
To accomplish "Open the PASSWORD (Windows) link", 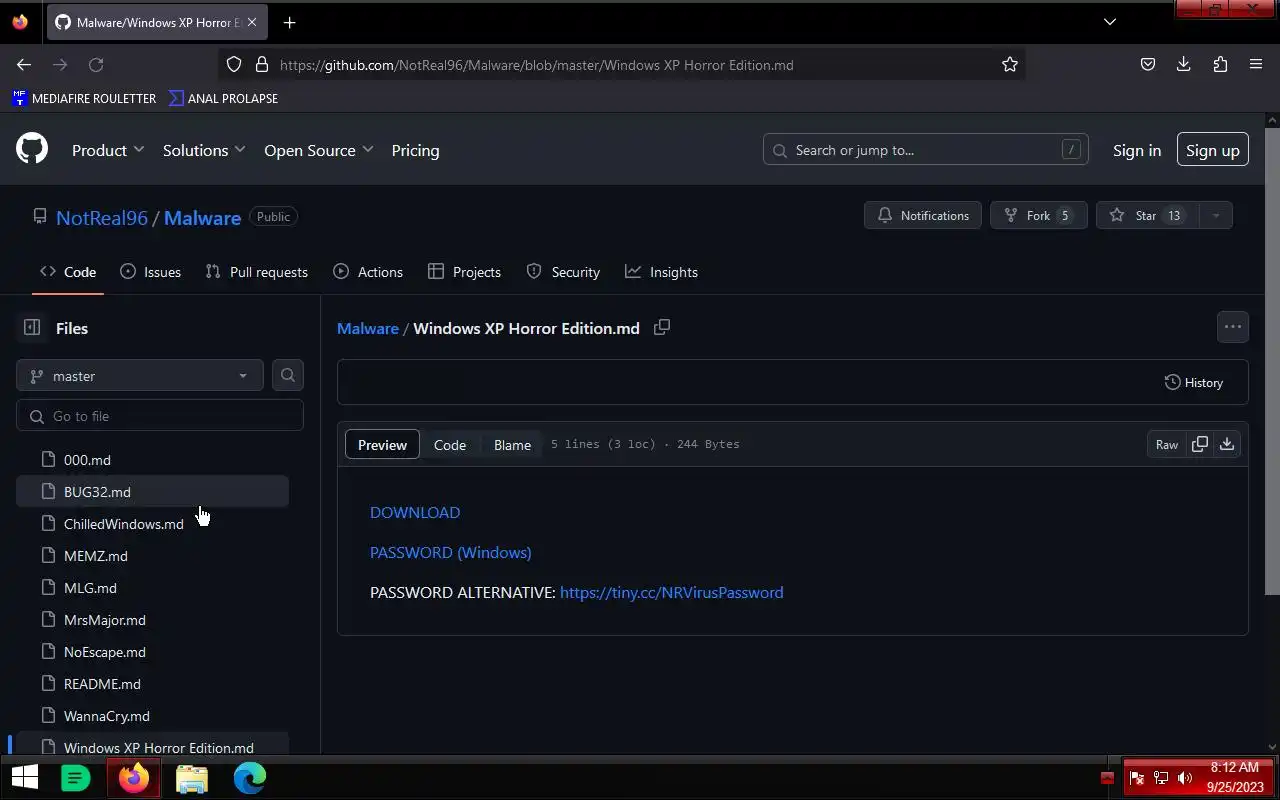I will [451, 552].
